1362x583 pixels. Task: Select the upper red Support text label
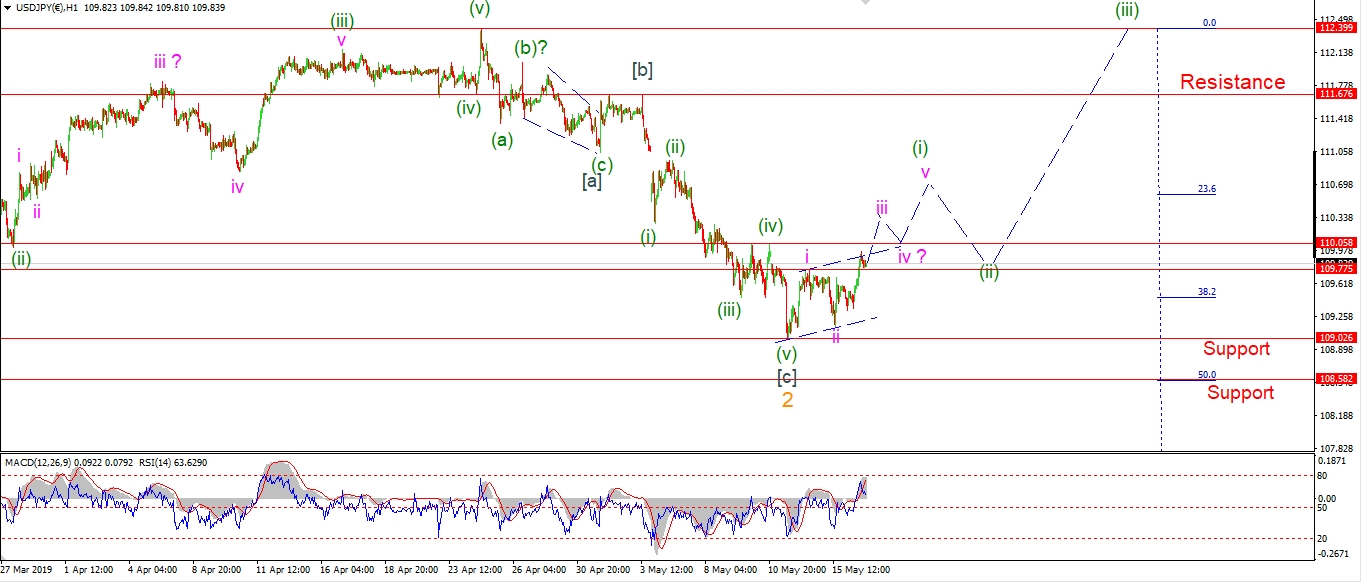(1236, 349)
